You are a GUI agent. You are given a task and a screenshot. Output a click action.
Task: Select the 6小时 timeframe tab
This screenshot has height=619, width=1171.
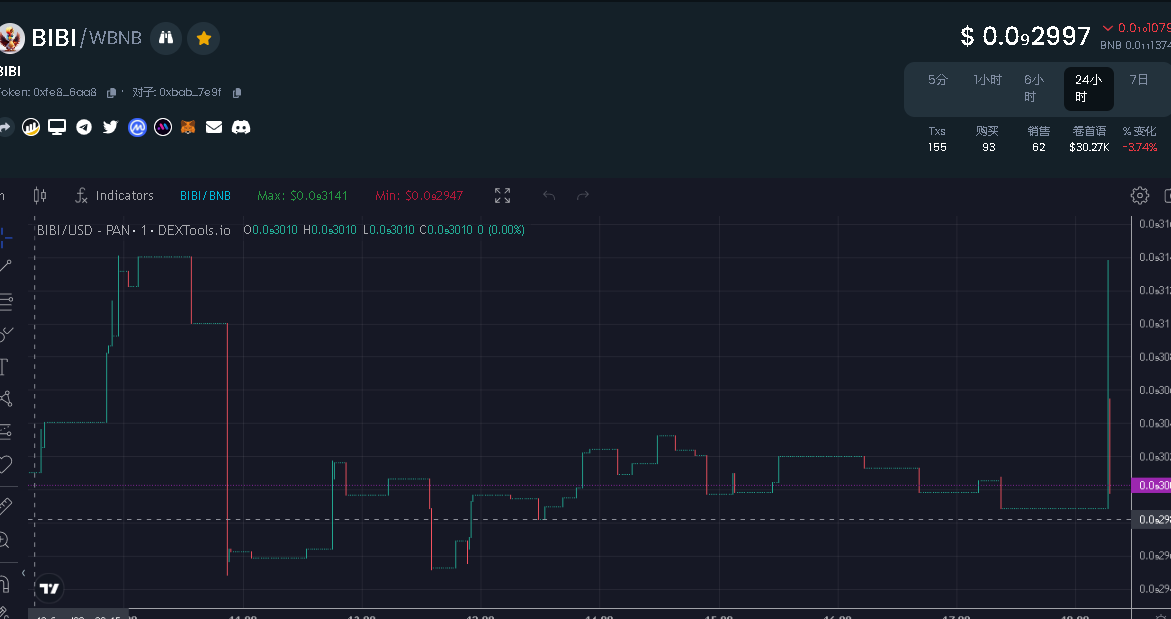tap(1034, 88)
